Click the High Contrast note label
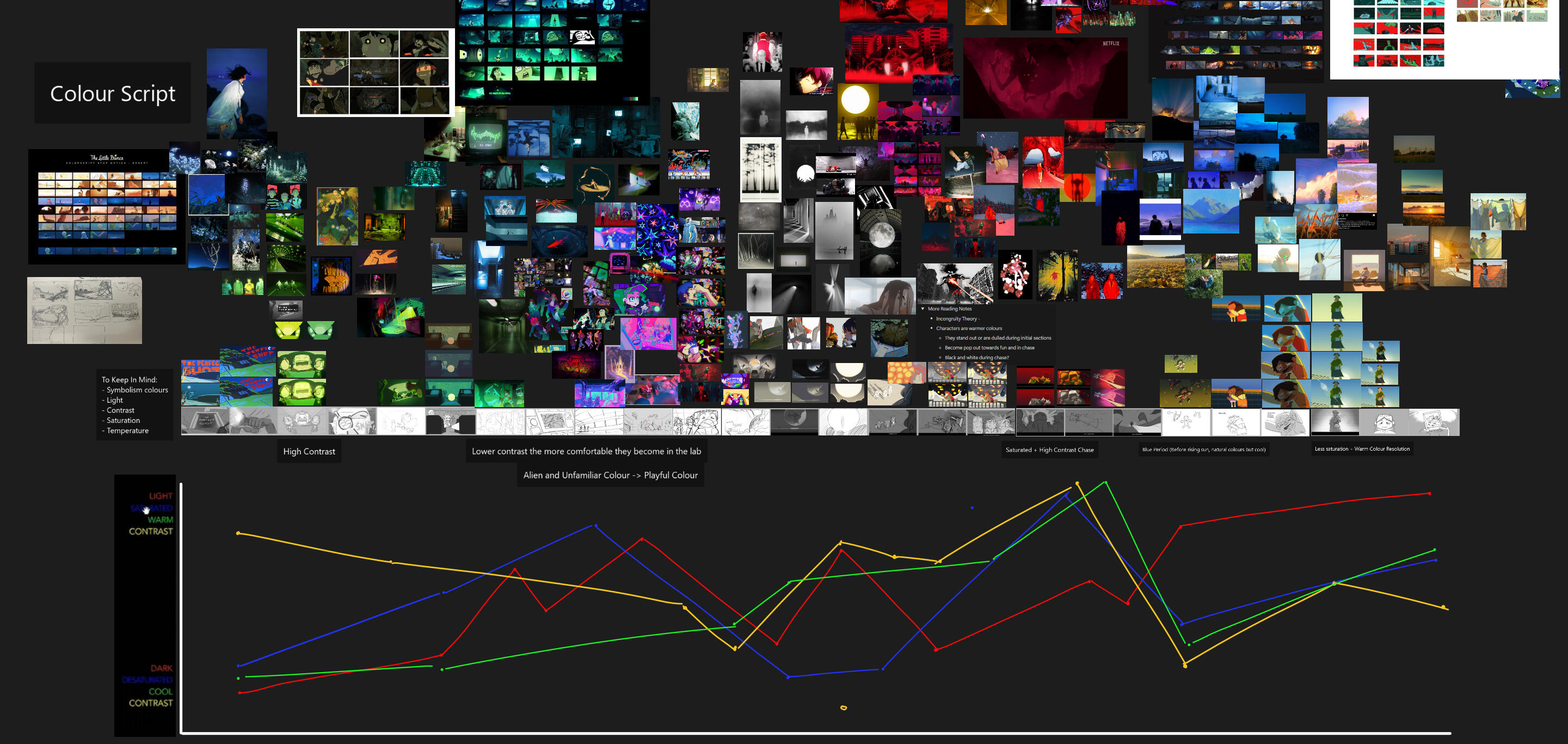The height and width of the screenshot is (744, 1568). 309,451
